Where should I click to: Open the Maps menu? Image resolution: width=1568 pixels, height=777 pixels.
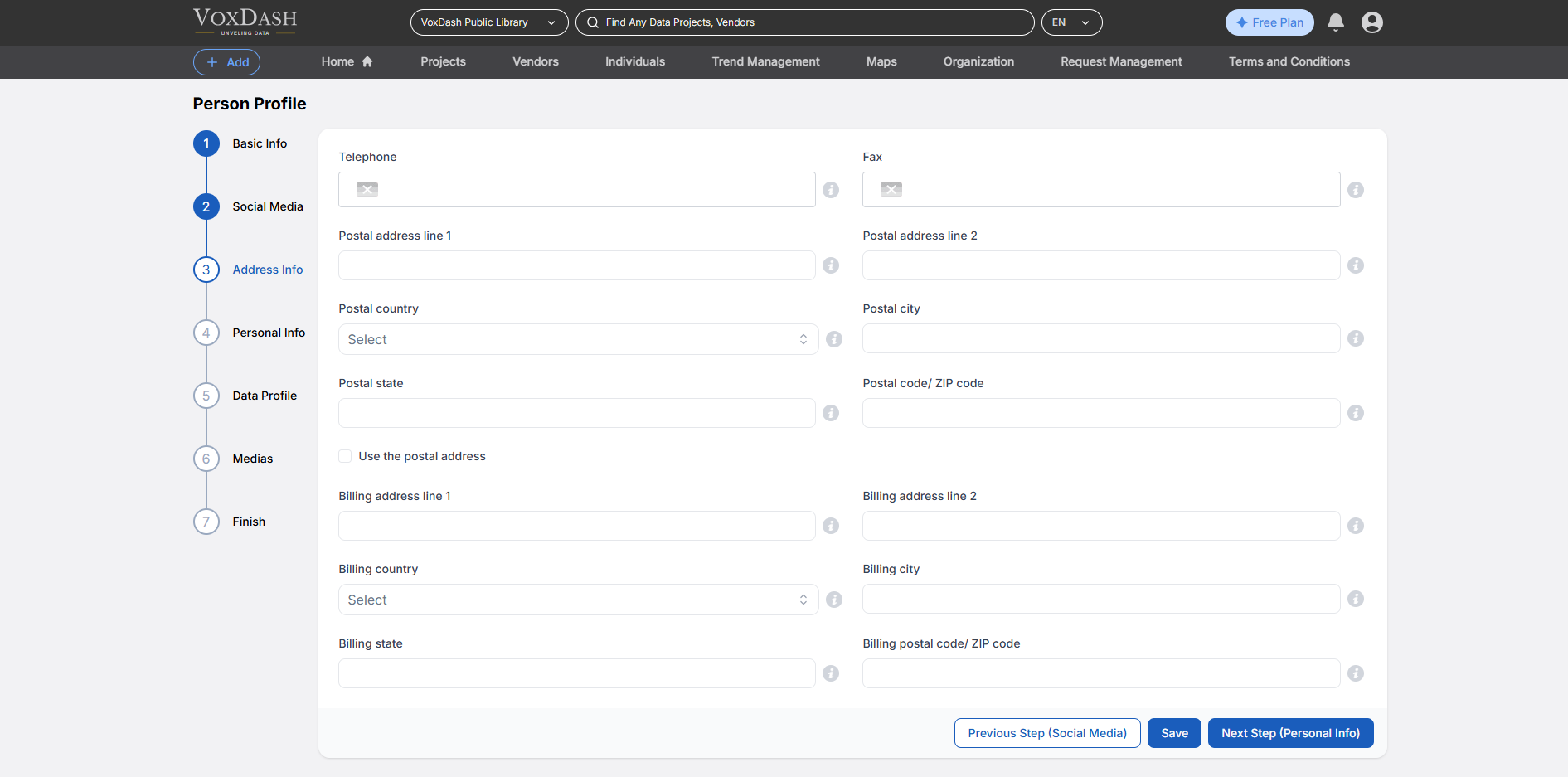pyautogui.click(x=881, y=61)
